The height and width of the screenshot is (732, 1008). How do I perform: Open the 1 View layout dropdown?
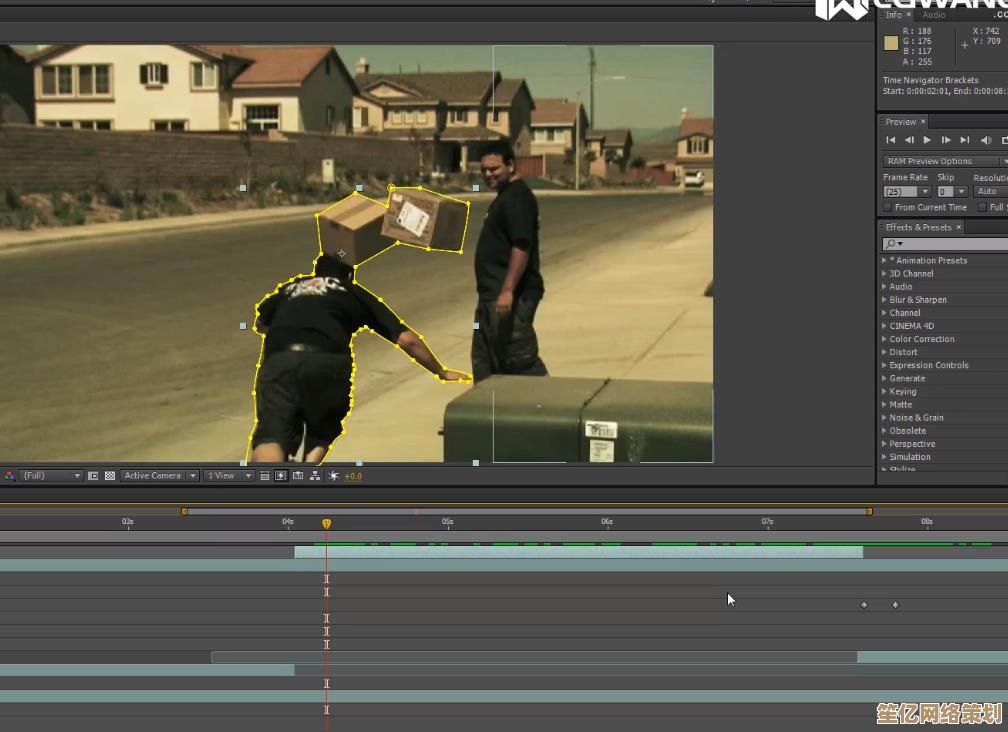pyautogui.click(x=228, y=476)
